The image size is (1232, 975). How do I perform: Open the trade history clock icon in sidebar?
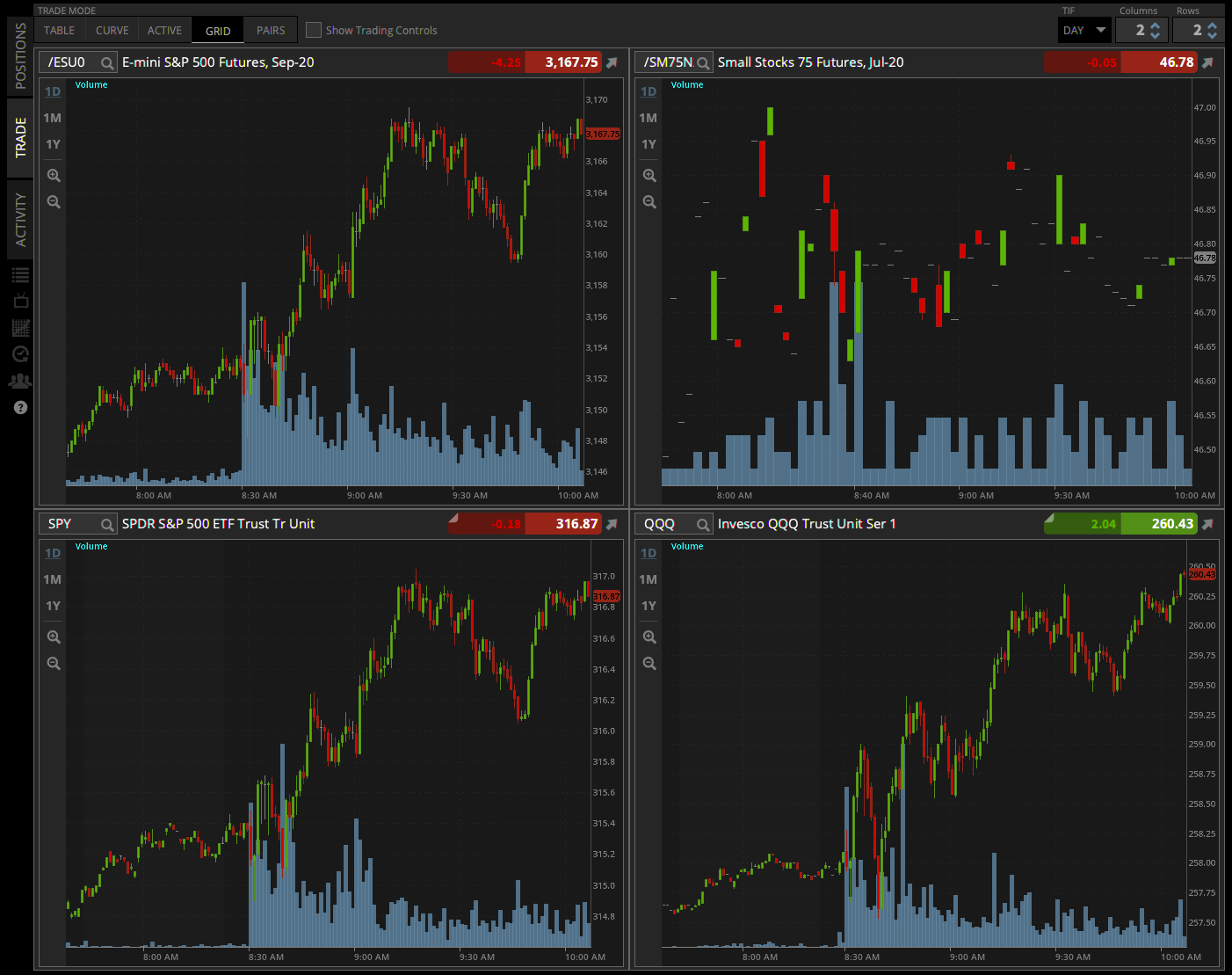(20, 354)
